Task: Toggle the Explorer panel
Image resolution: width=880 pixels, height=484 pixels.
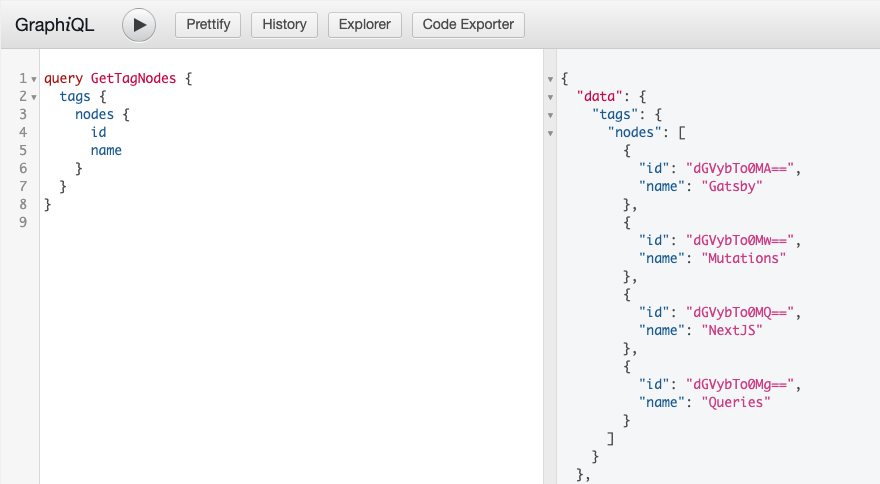Action: 365,24
